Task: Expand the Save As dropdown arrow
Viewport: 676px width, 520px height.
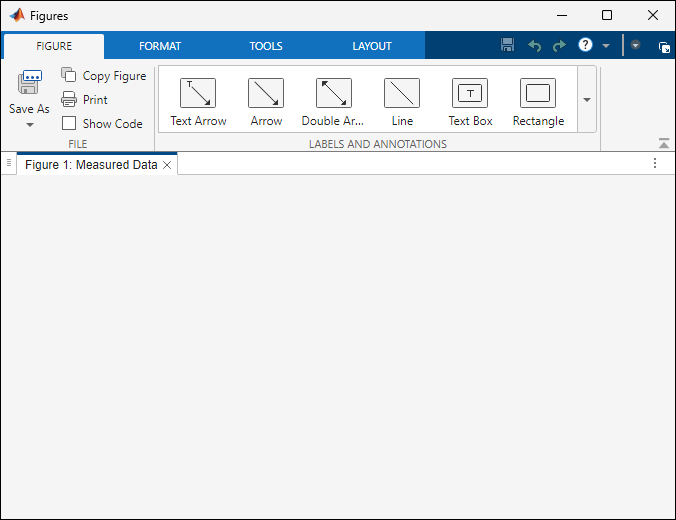Action: [30, 125]
